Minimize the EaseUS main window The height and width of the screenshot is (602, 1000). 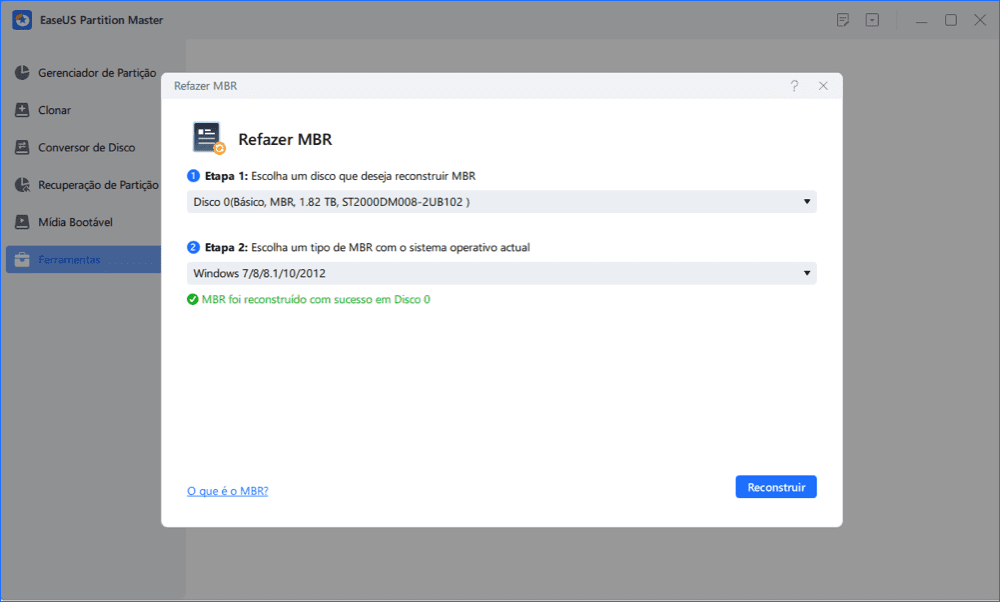921,20
